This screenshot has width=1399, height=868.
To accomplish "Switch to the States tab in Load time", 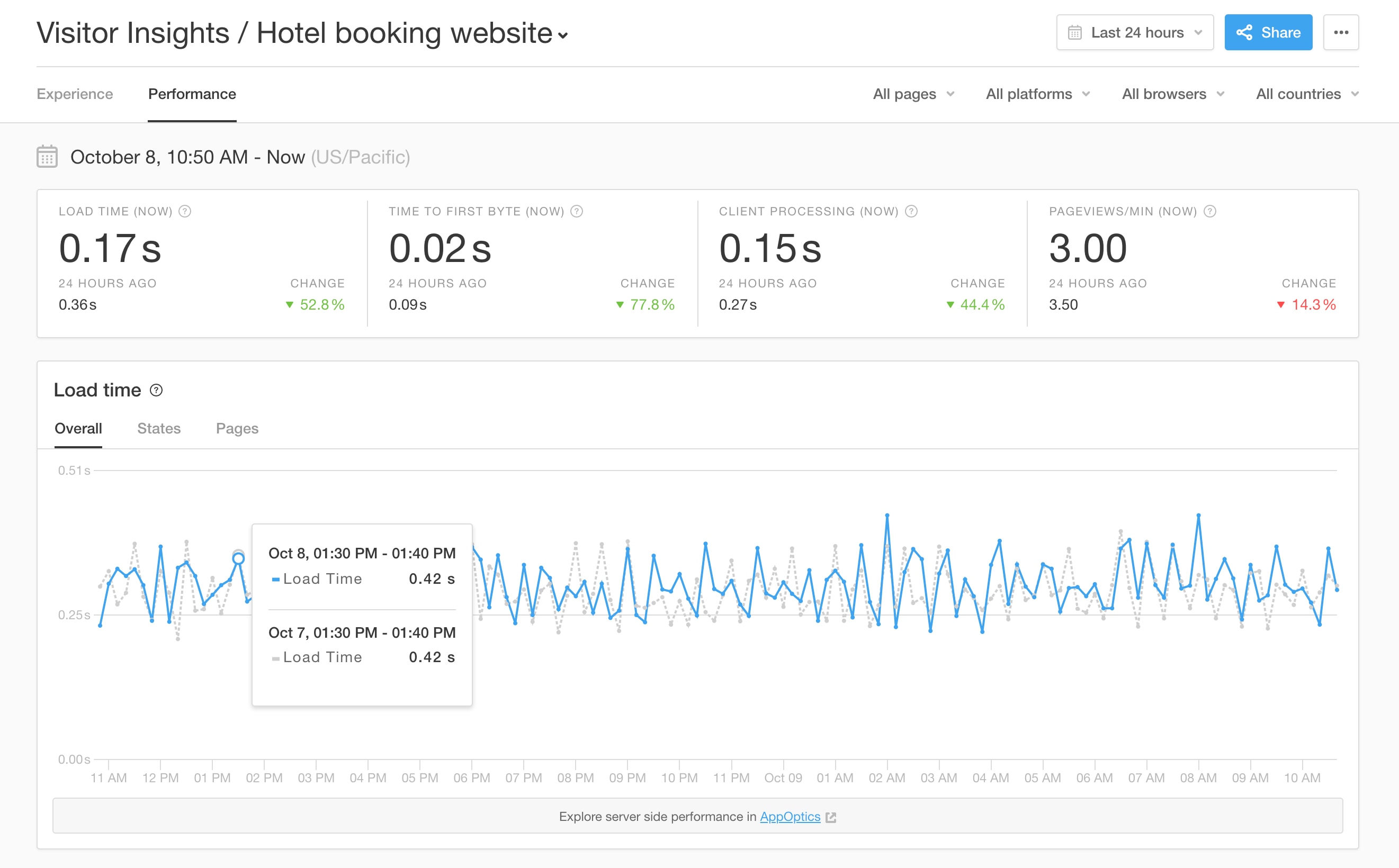I will 159,428.
